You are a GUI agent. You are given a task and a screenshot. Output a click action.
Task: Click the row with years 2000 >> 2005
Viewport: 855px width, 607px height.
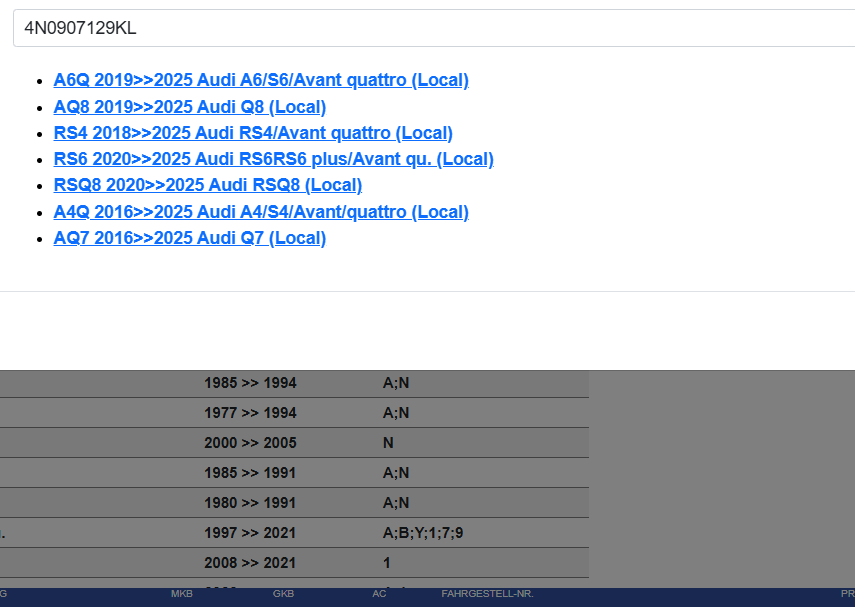pos(250,443)
